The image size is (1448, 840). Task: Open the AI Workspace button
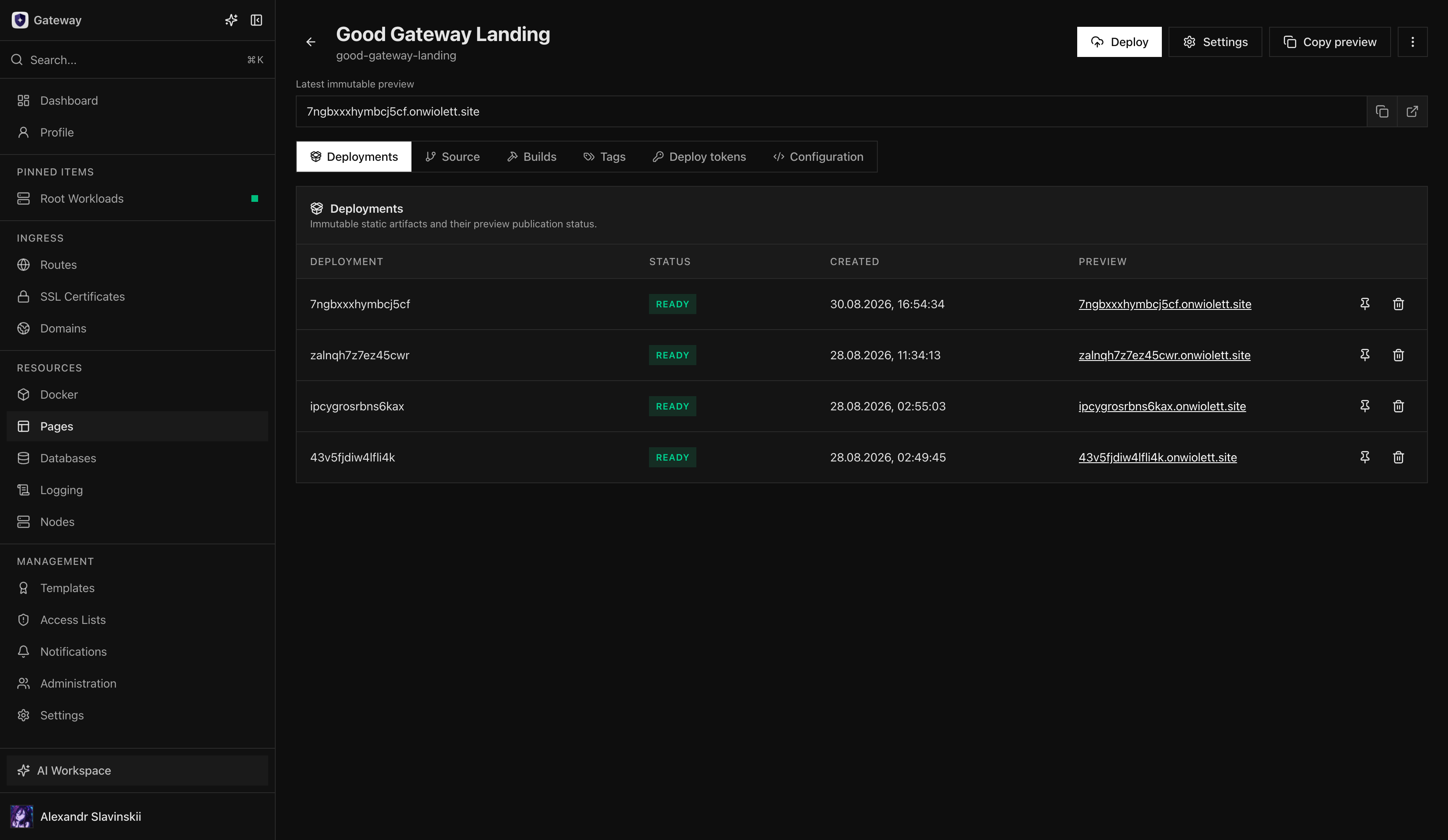pyautogui.click(x=137, y=770)
